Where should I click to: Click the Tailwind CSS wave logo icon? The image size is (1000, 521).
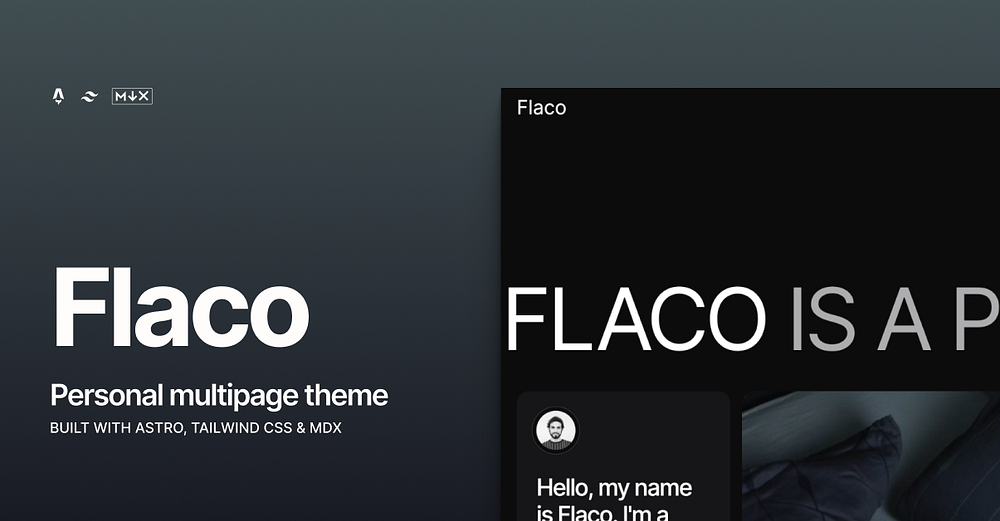(89, 96)
